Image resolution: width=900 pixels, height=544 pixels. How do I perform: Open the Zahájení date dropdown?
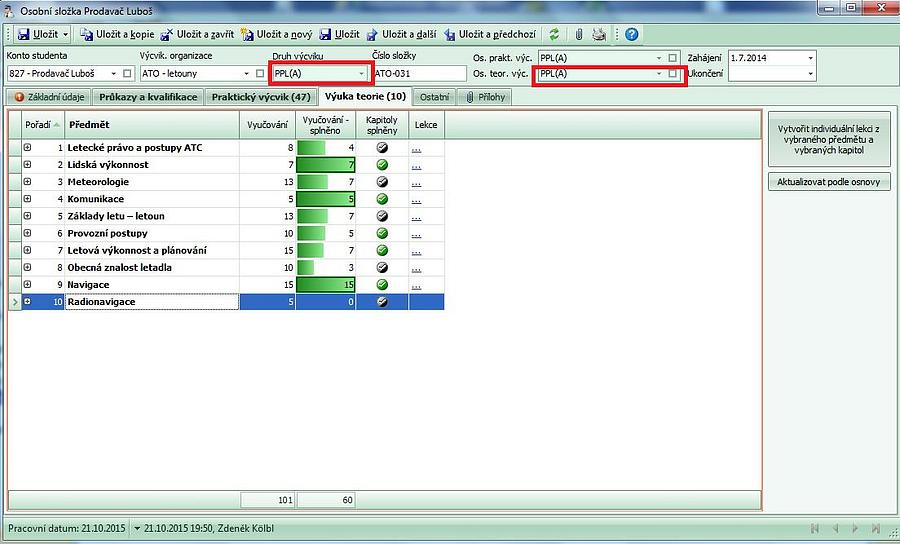(x=809, y=58)
